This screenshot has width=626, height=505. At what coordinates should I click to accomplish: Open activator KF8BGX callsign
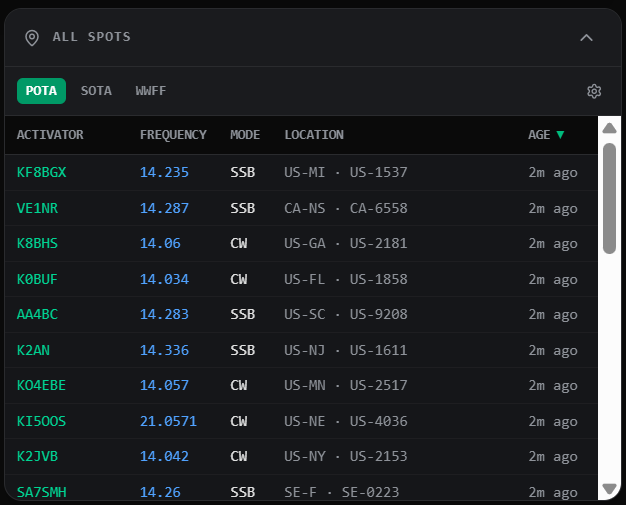pyautogui.click(x=42, y=172)
